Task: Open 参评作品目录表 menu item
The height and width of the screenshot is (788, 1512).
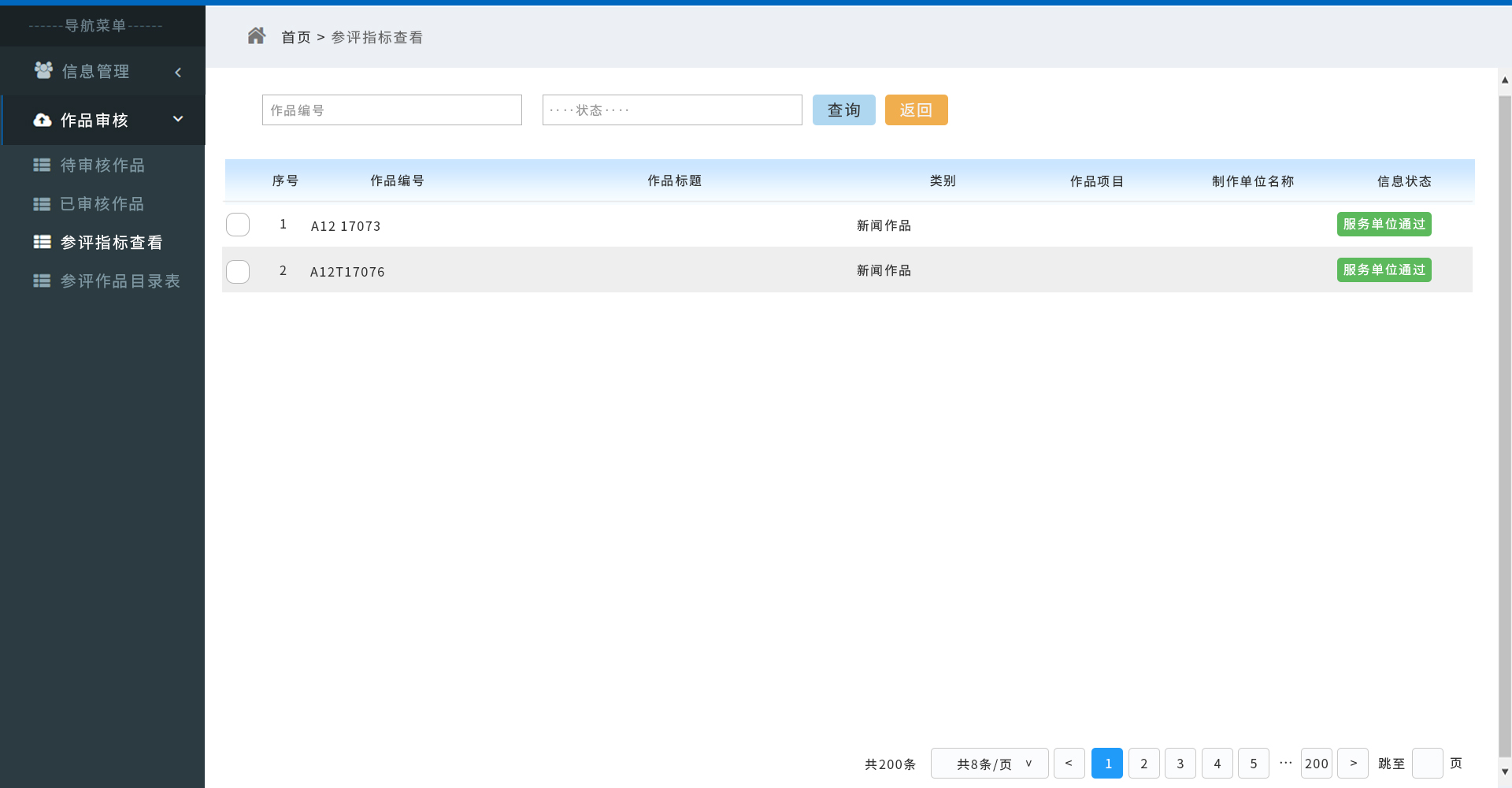Action: pos(120,281)
